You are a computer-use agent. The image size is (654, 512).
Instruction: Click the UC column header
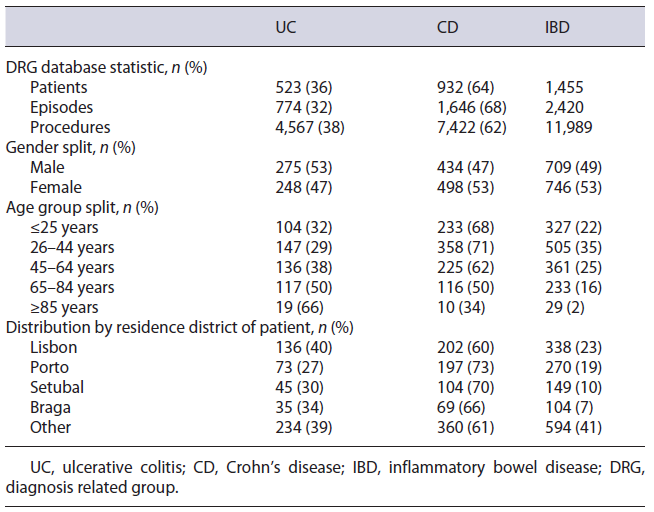[x=286, y=28]
